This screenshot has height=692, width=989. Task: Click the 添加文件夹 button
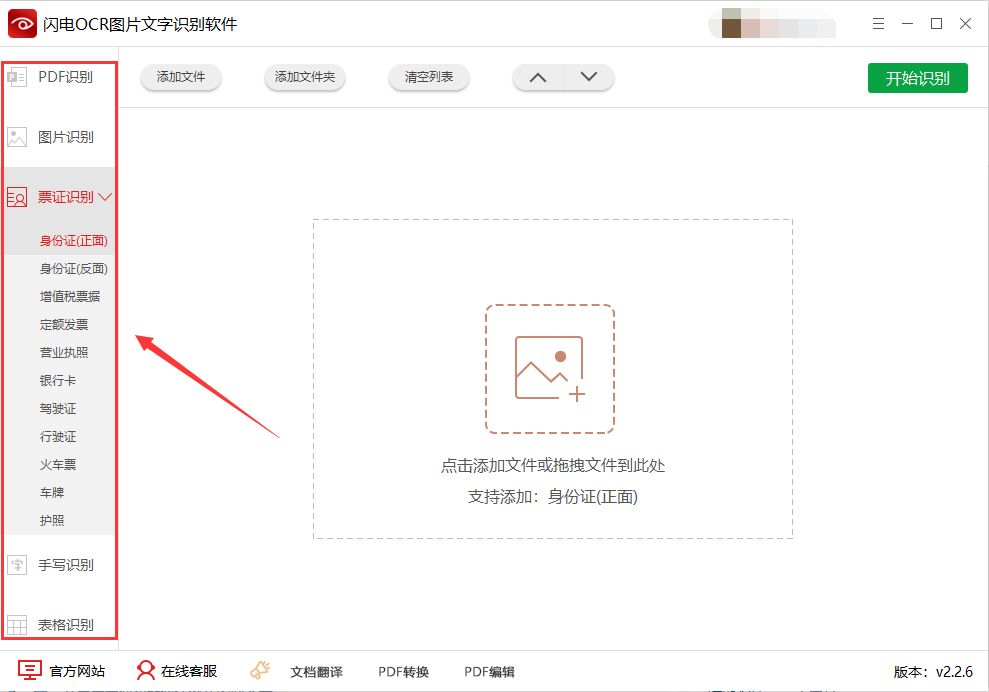click(x=305, y=77)
